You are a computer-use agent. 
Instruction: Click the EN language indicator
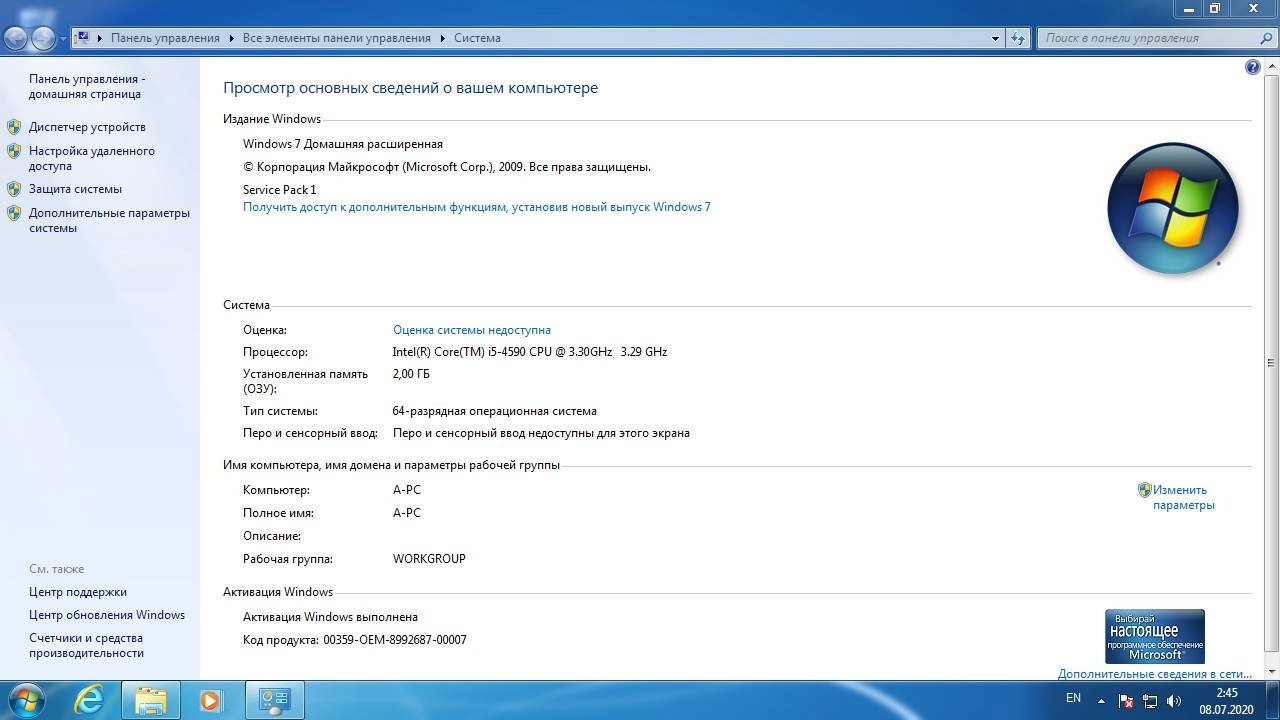click(x=1073, y=699)
